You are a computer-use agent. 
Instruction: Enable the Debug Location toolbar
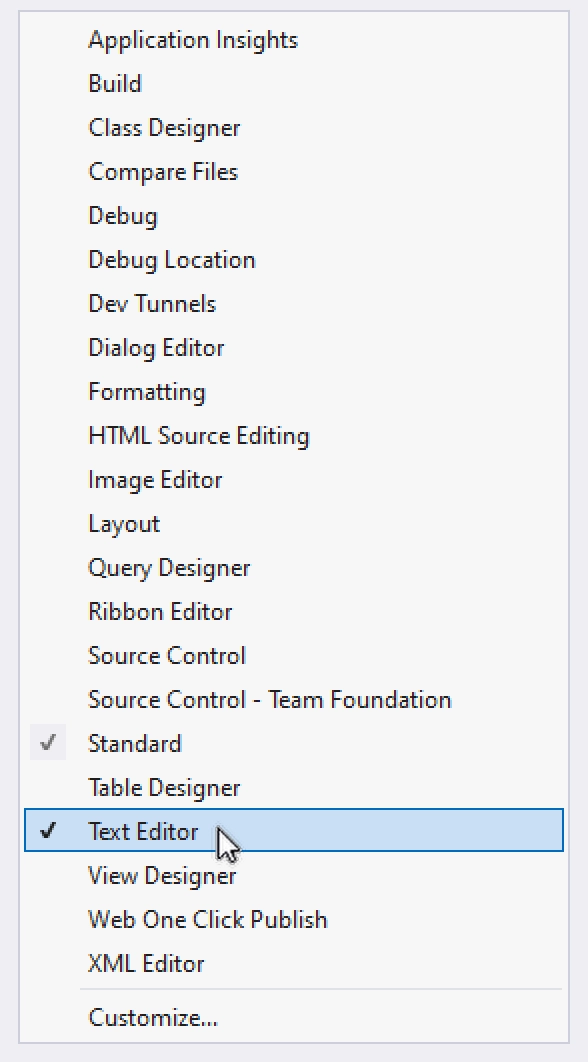click(293, 260)
